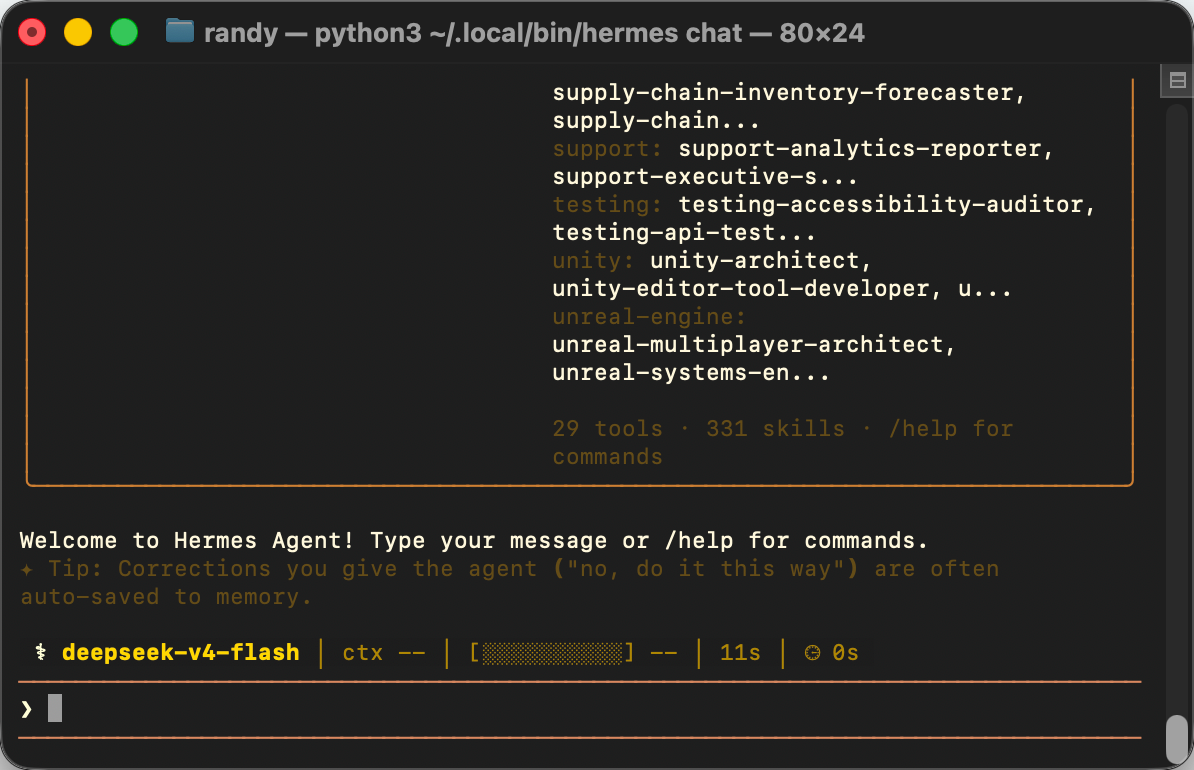The image size is (1194, 770).
Task: Click the terminal scrollbar thumb
Action: pyautogui.click(x=1177, y=737)
